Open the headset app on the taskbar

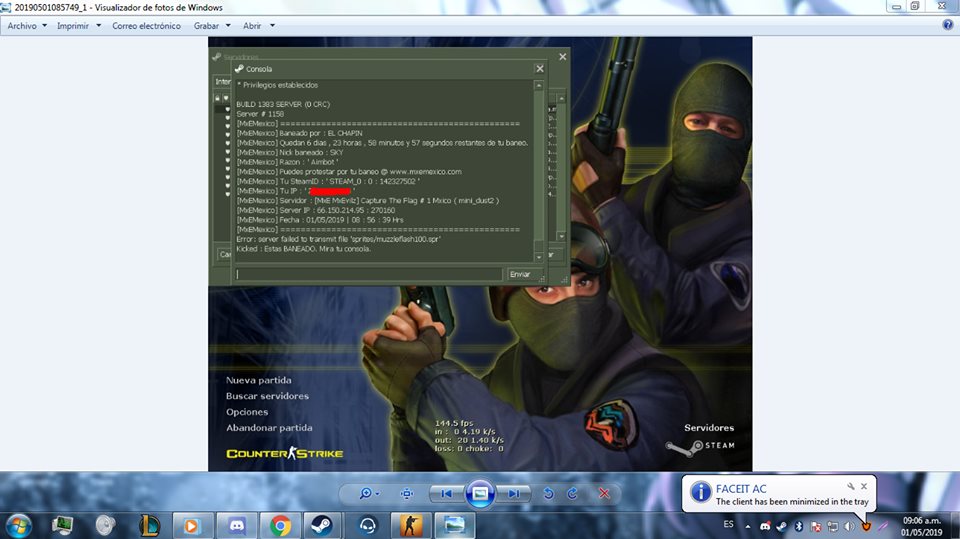click(367, 526)
